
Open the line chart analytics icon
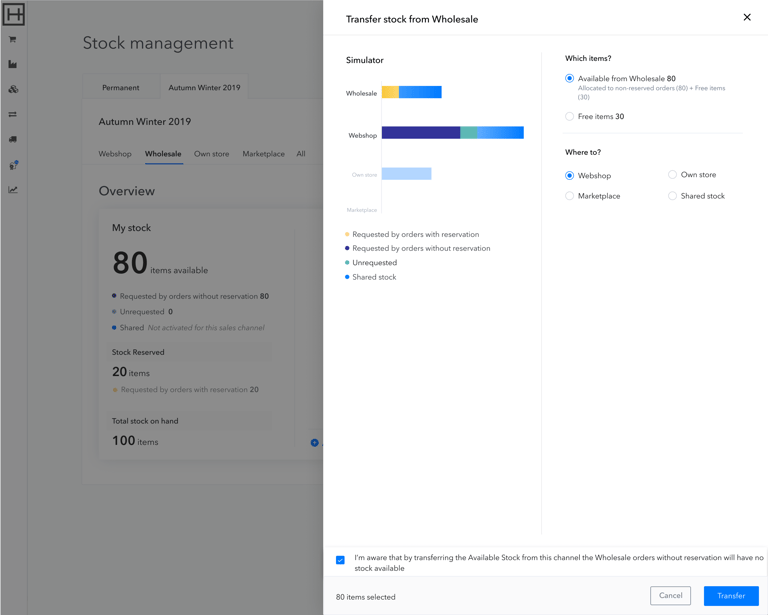pos(13,190)
